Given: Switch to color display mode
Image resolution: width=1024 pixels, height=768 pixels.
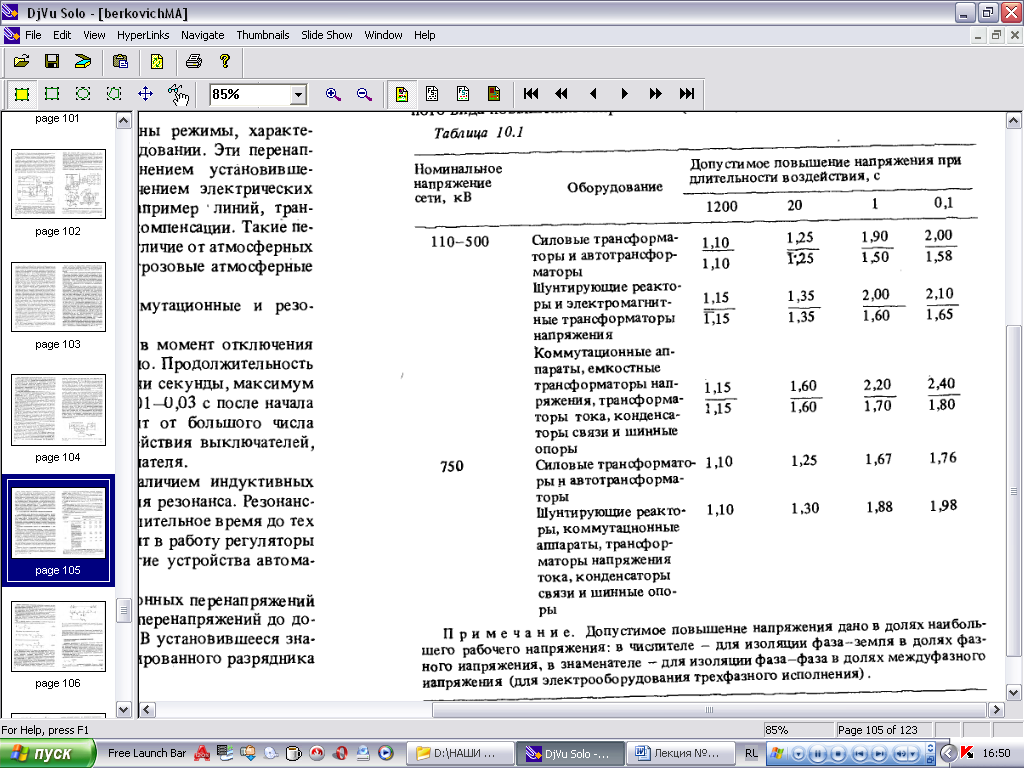Looking at the screenshot, I should [x=402, y=94].
